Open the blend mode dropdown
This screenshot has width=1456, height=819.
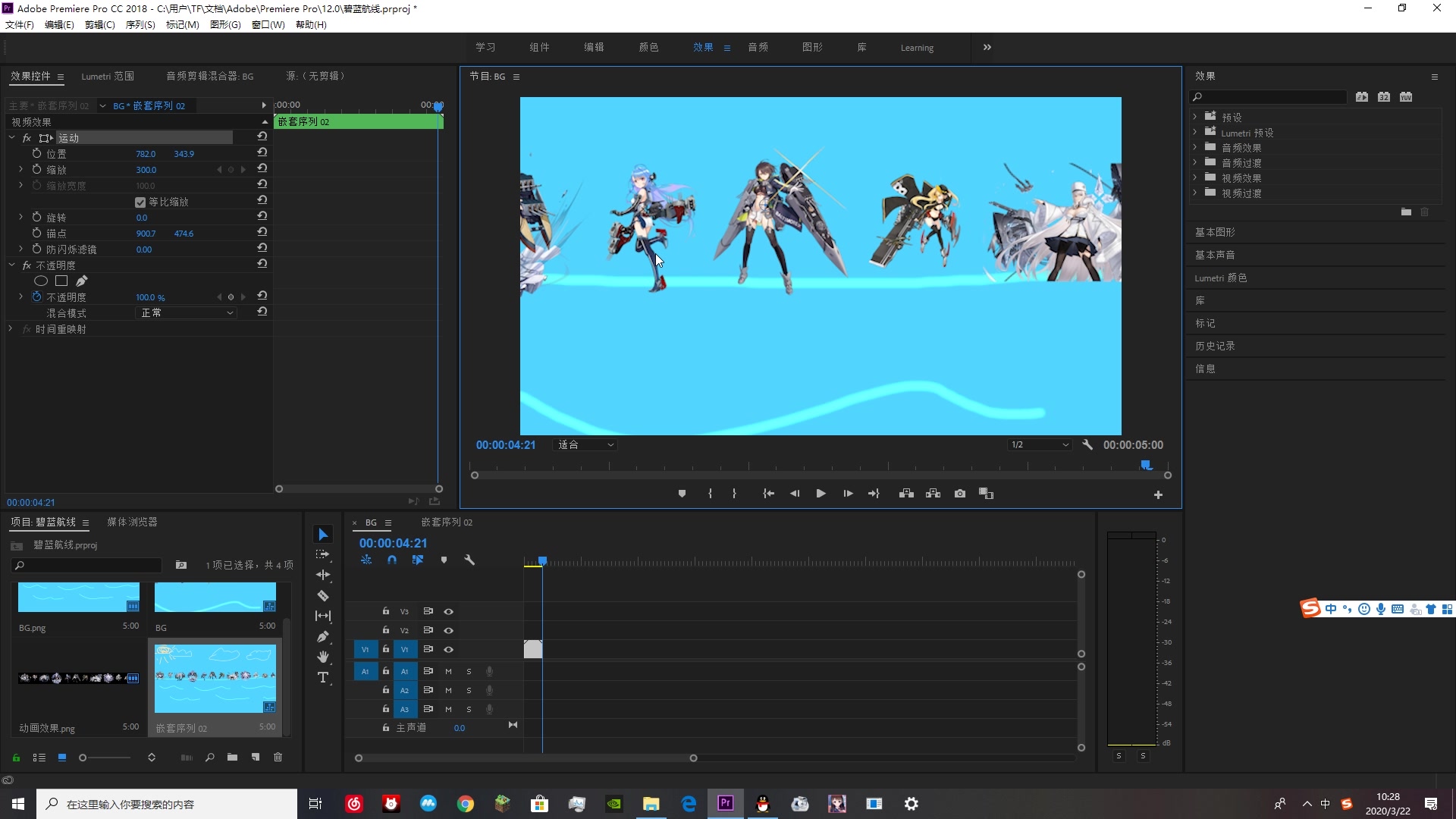click(x=187, y=312)
